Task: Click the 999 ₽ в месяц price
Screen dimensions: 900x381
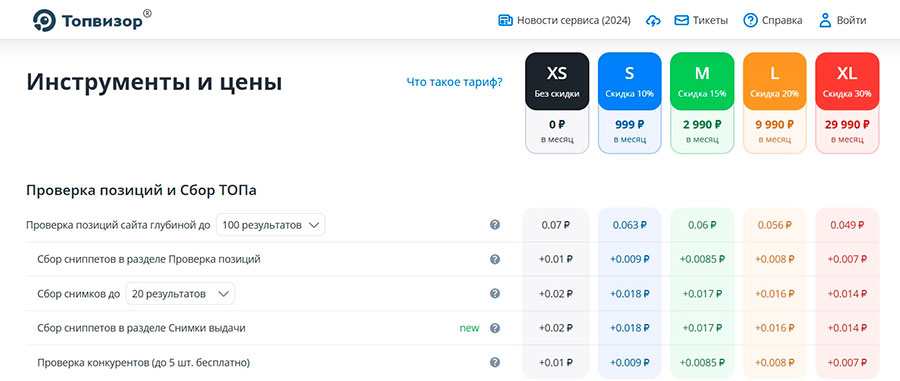Action: coord(630,131)
